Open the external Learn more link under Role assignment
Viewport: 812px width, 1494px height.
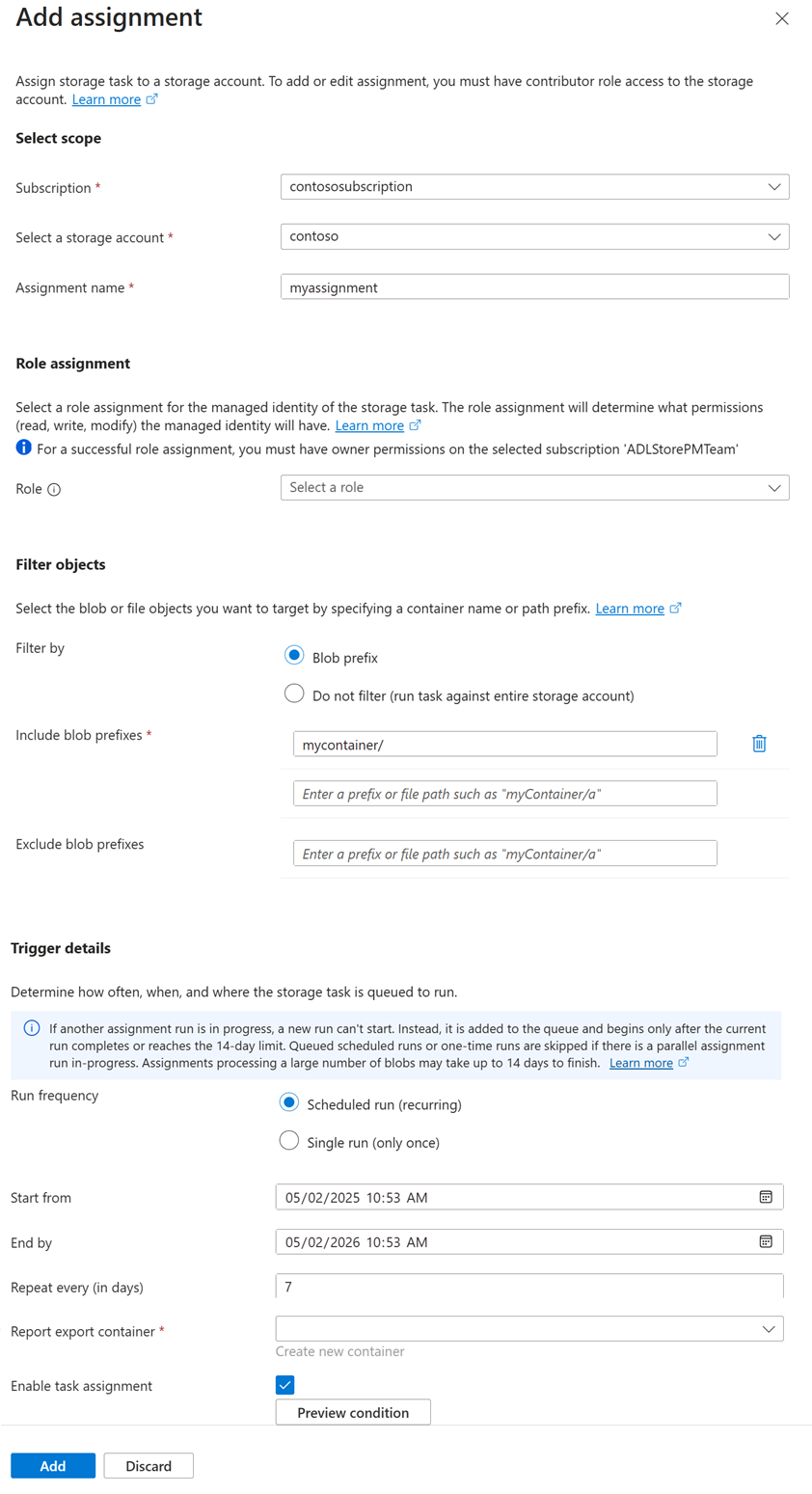(371, 425)
